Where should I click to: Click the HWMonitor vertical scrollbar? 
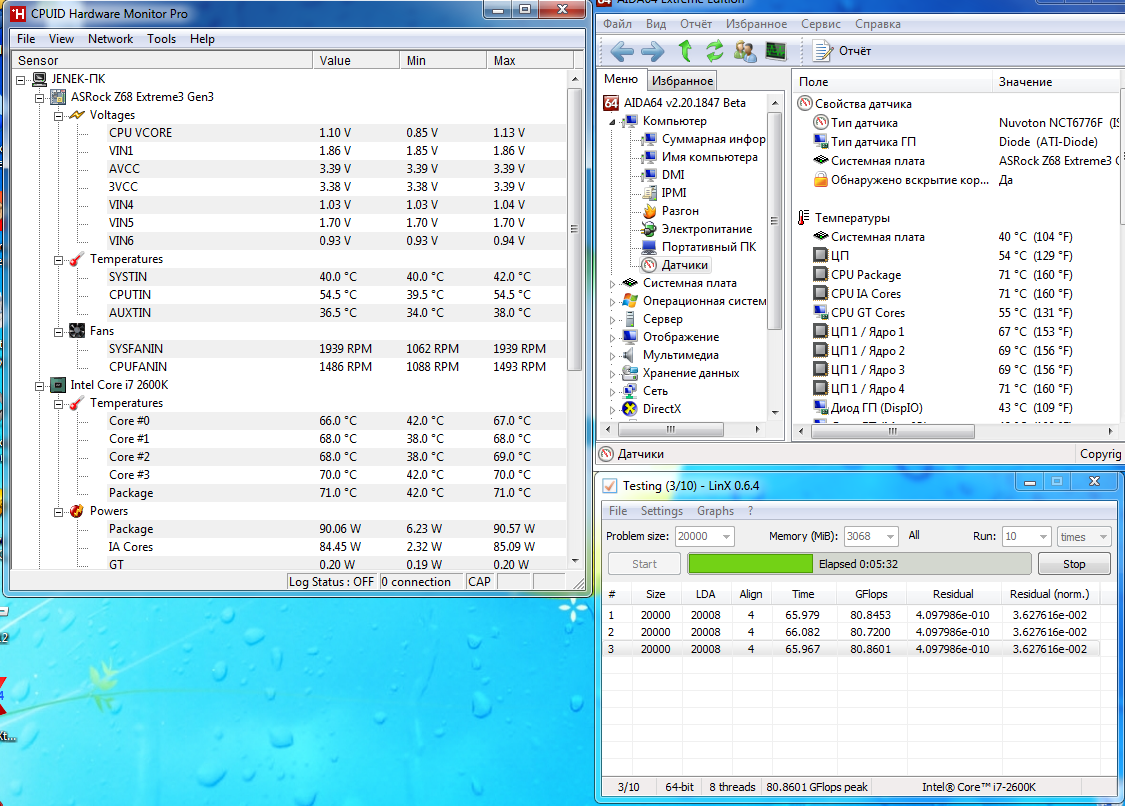point(574,230)
